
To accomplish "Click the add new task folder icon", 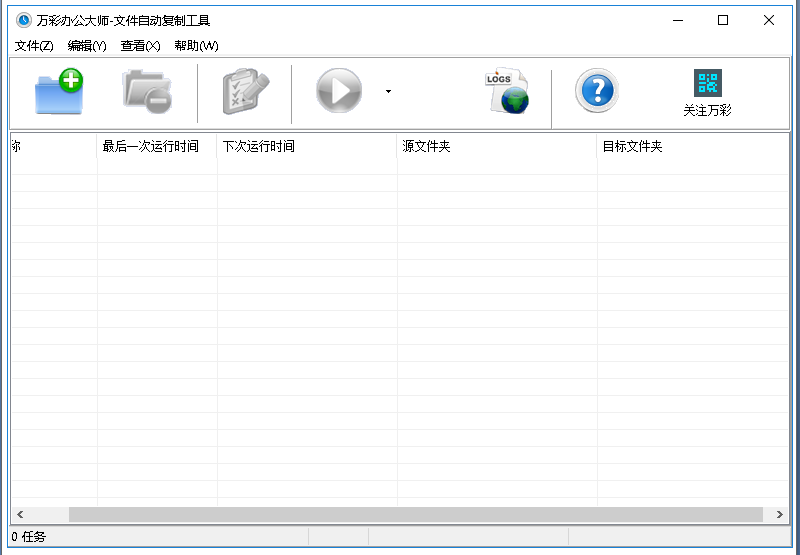I will [59, 92].
